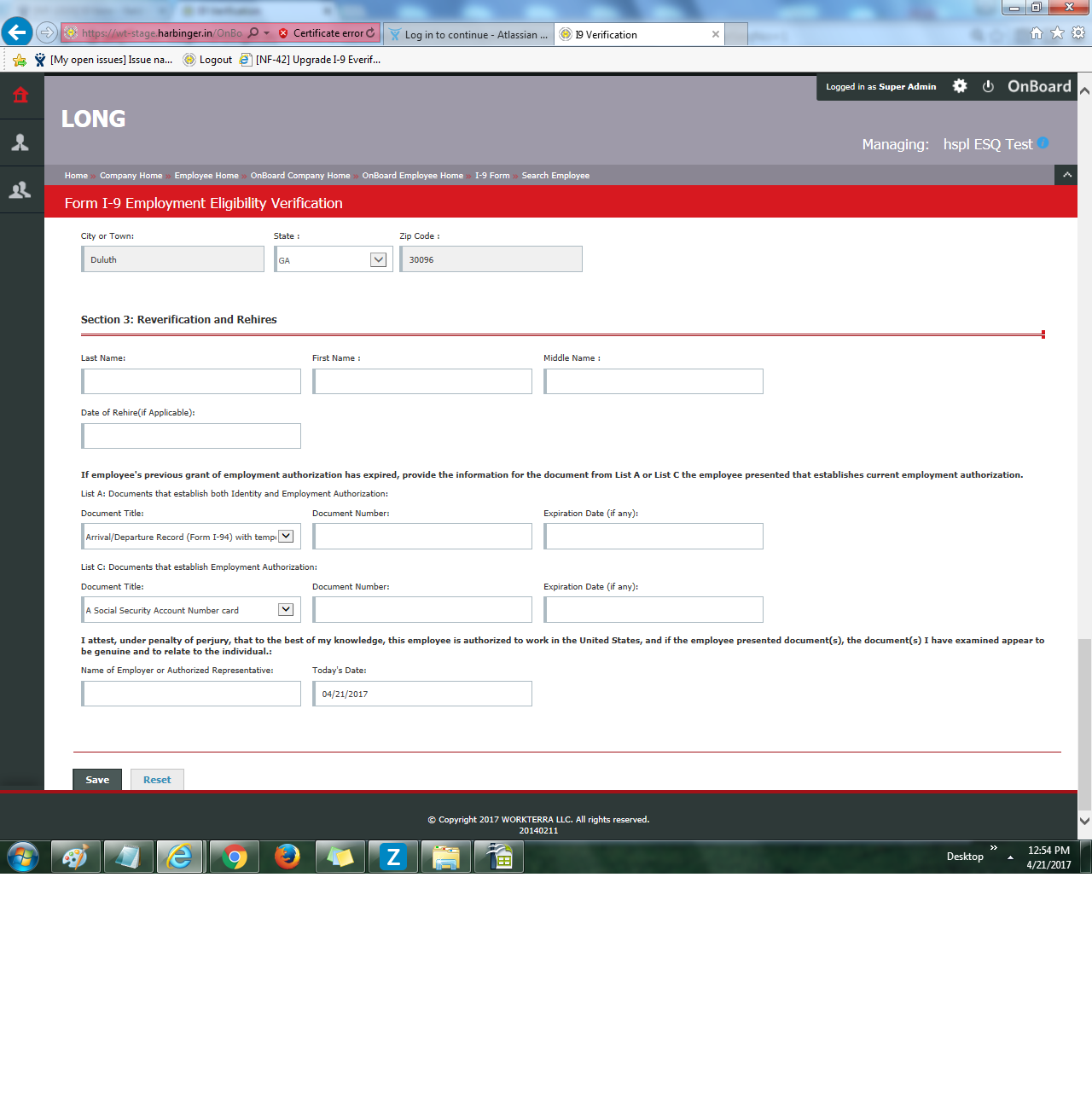Click the multiple employees icon in sidebar

pyautogui.click(x=21, y=189)
